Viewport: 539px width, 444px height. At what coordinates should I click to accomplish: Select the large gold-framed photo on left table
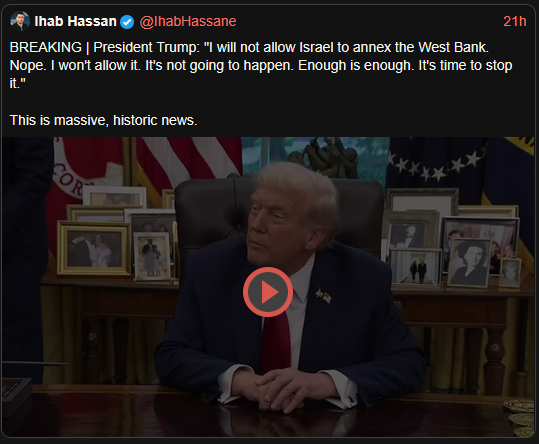[x=94, y=249]
